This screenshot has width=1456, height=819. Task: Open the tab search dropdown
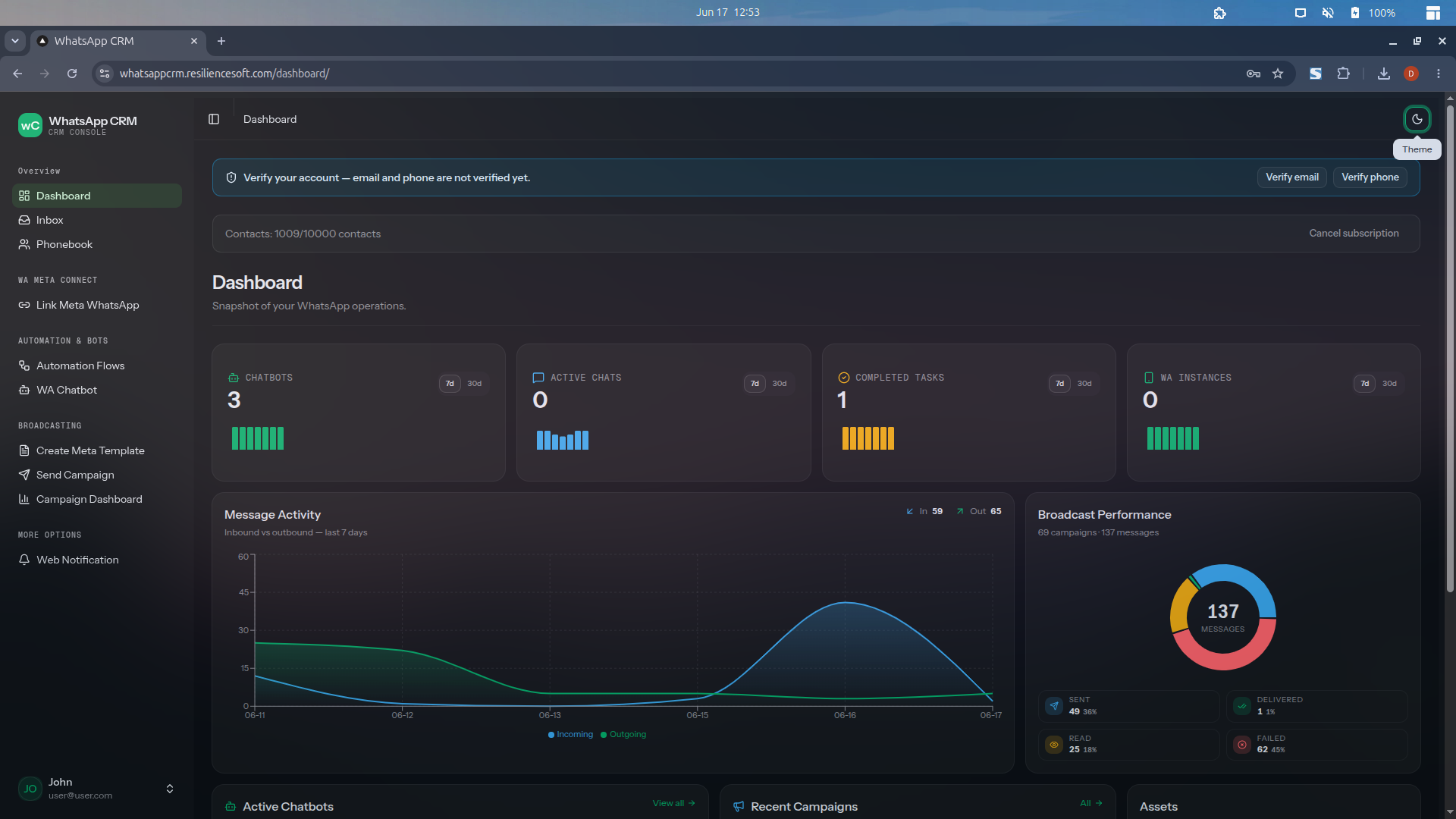pos(15,41)
